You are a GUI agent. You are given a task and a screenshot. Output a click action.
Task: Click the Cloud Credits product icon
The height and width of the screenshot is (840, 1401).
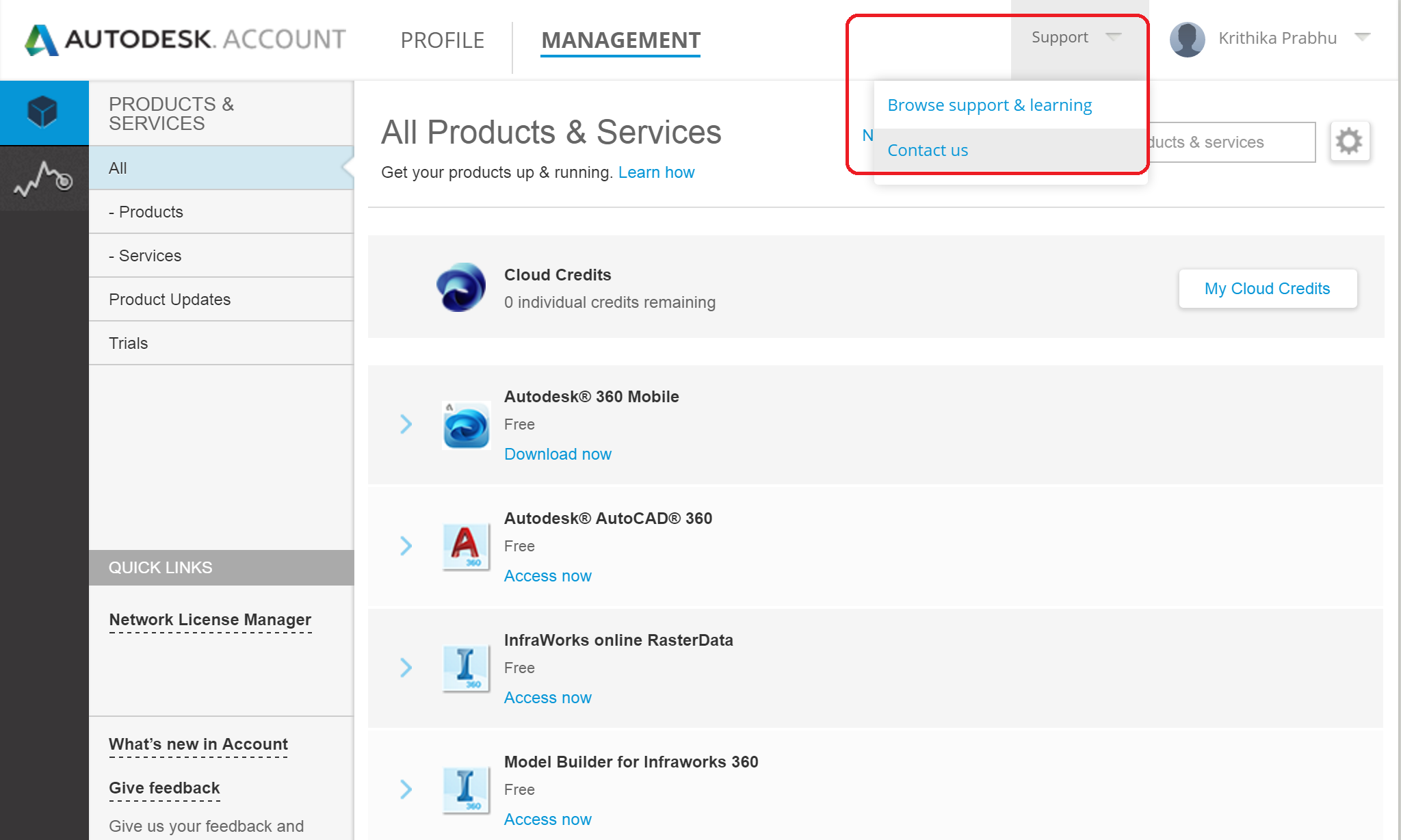(x=461, y=287)
